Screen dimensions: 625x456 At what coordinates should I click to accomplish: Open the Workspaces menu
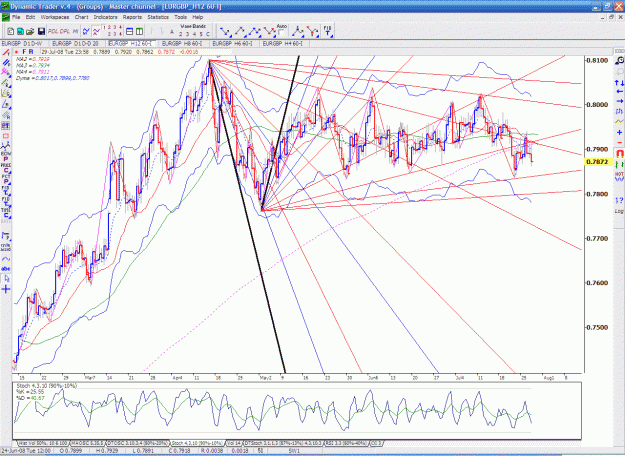point(55,17)
